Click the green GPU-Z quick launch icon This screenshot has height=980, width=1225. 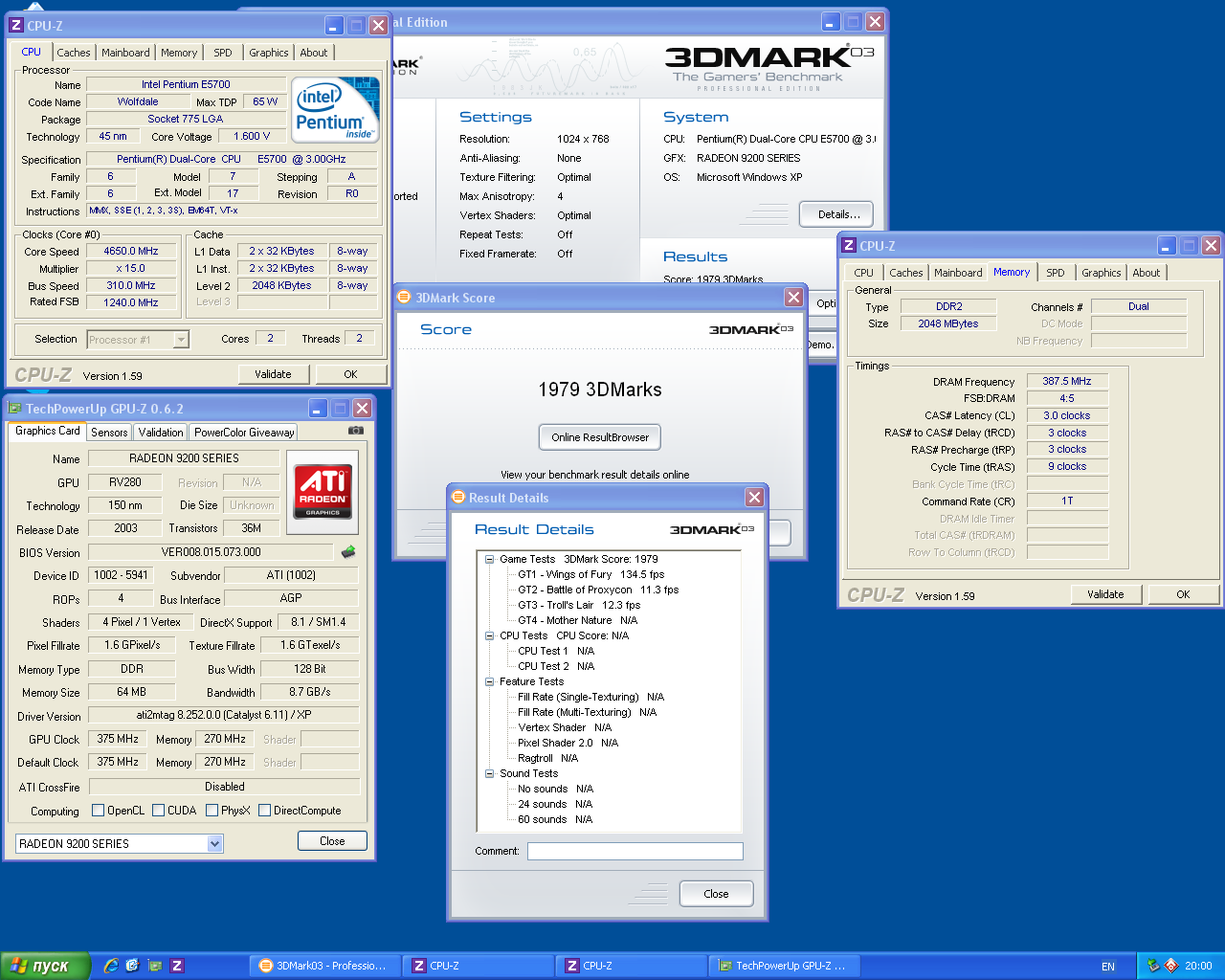154,966
